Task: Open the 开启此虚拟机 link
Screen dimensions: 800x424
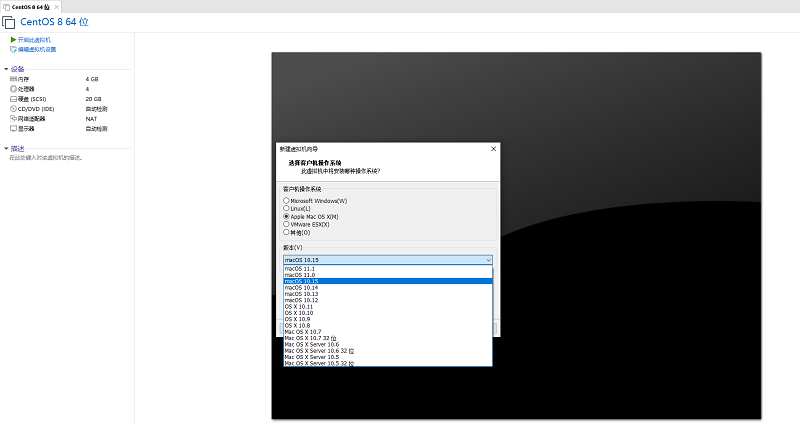Action: coord(34,40)
